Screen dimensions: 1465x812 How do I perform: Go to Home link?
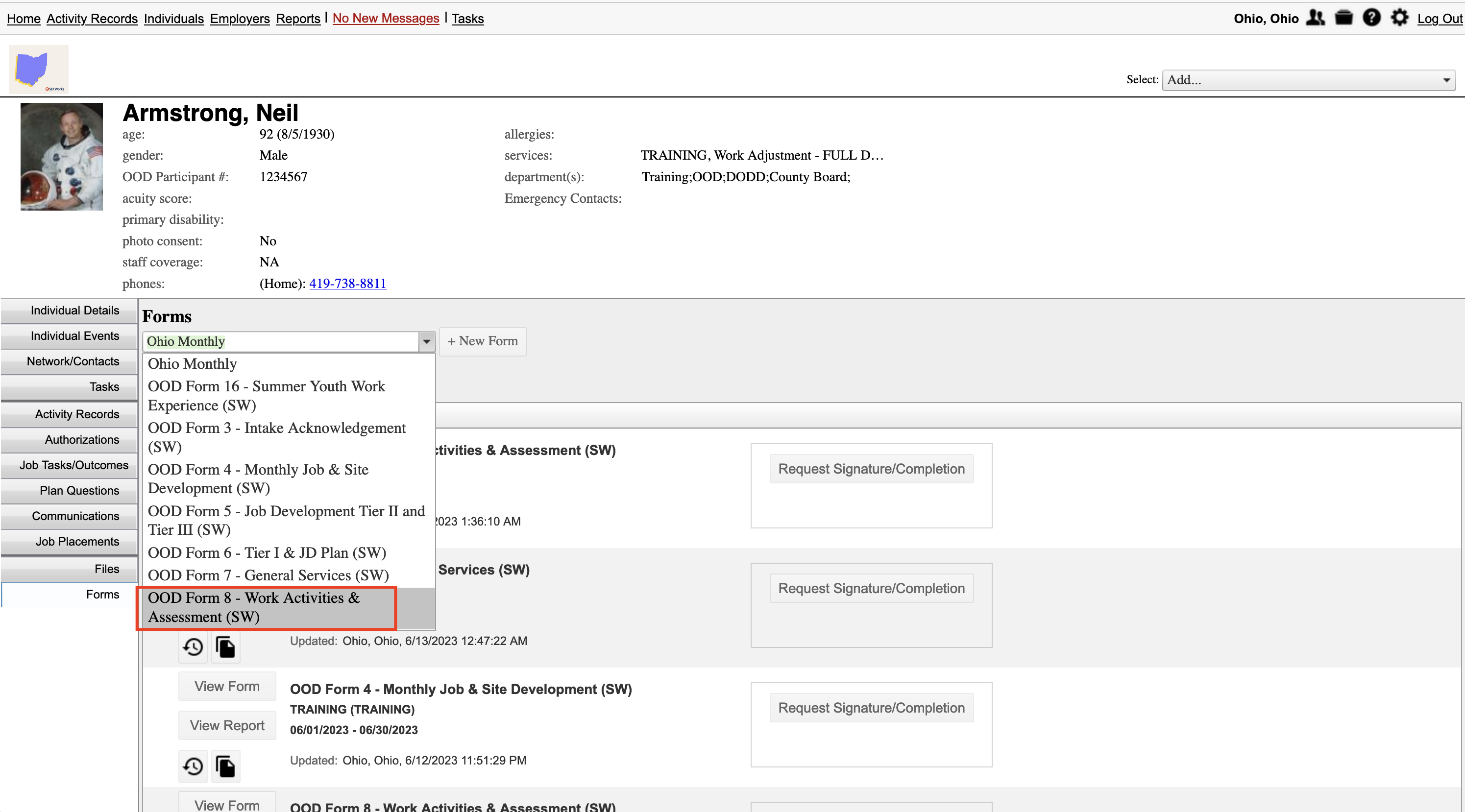click(x=24, y=18)
